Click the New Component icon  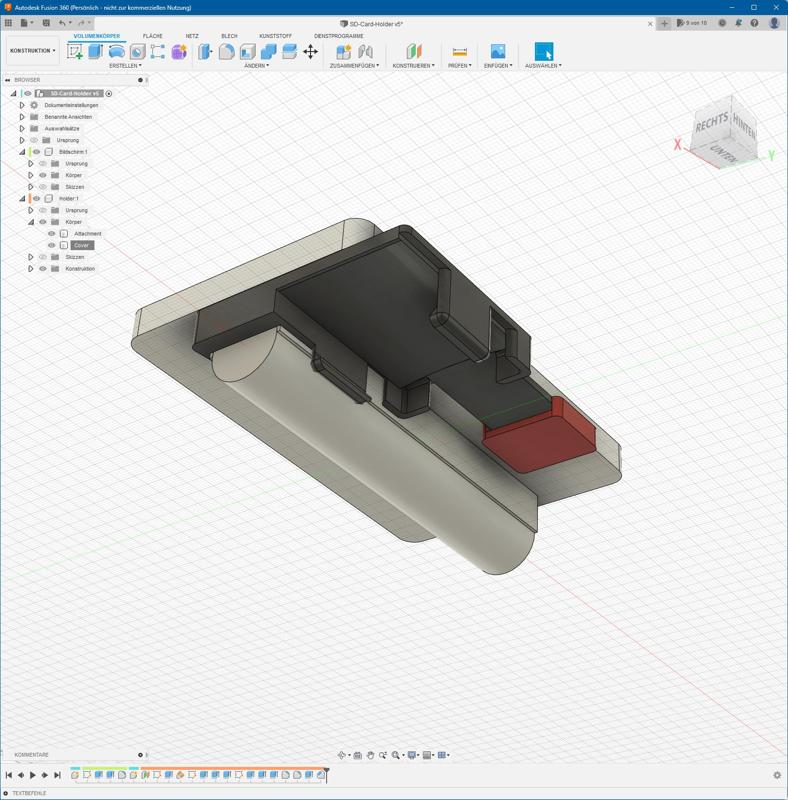point(343,52)
